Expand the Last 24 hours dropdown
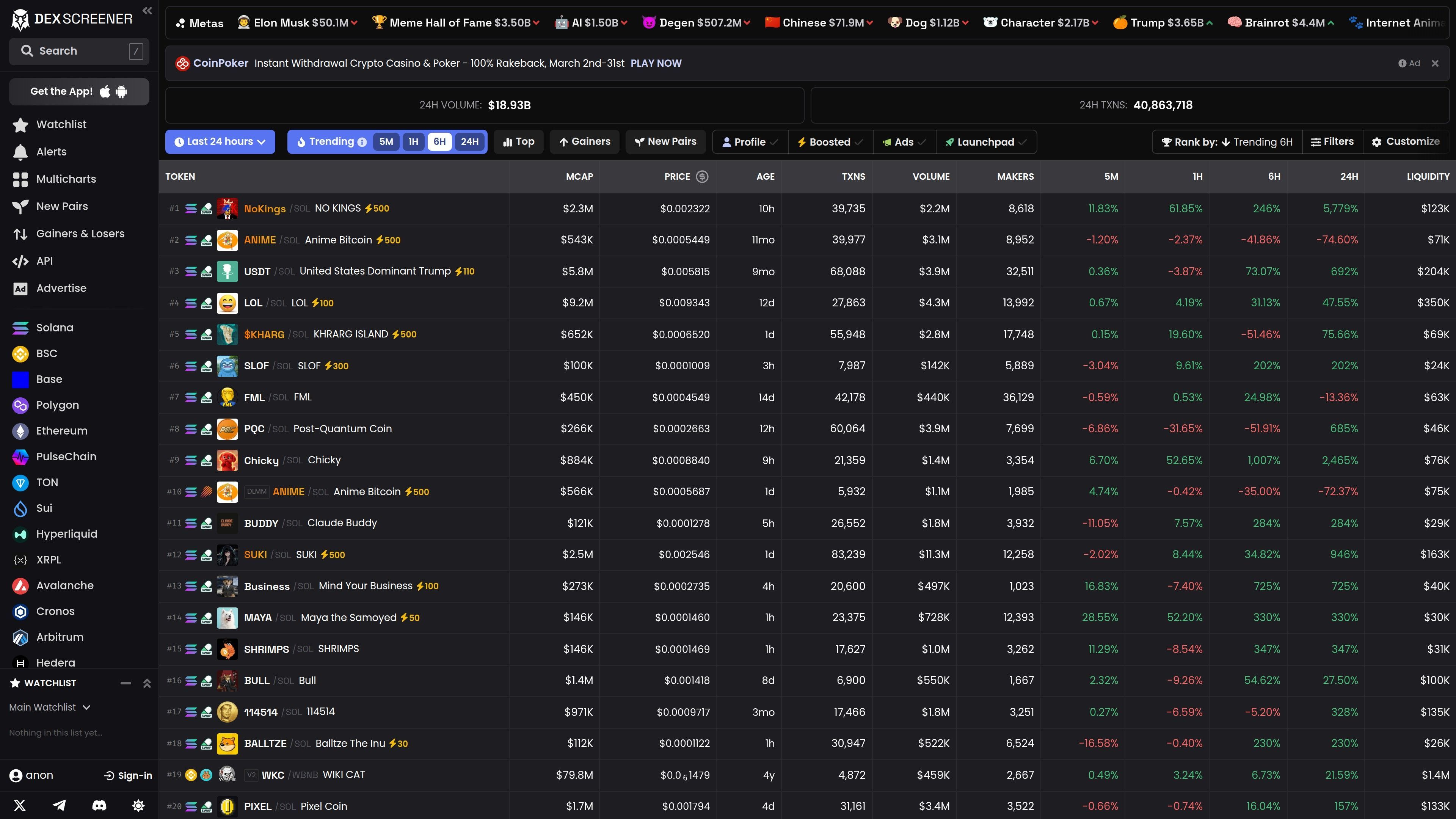The height and width of the screenshot is (819, 1456). 220,141
